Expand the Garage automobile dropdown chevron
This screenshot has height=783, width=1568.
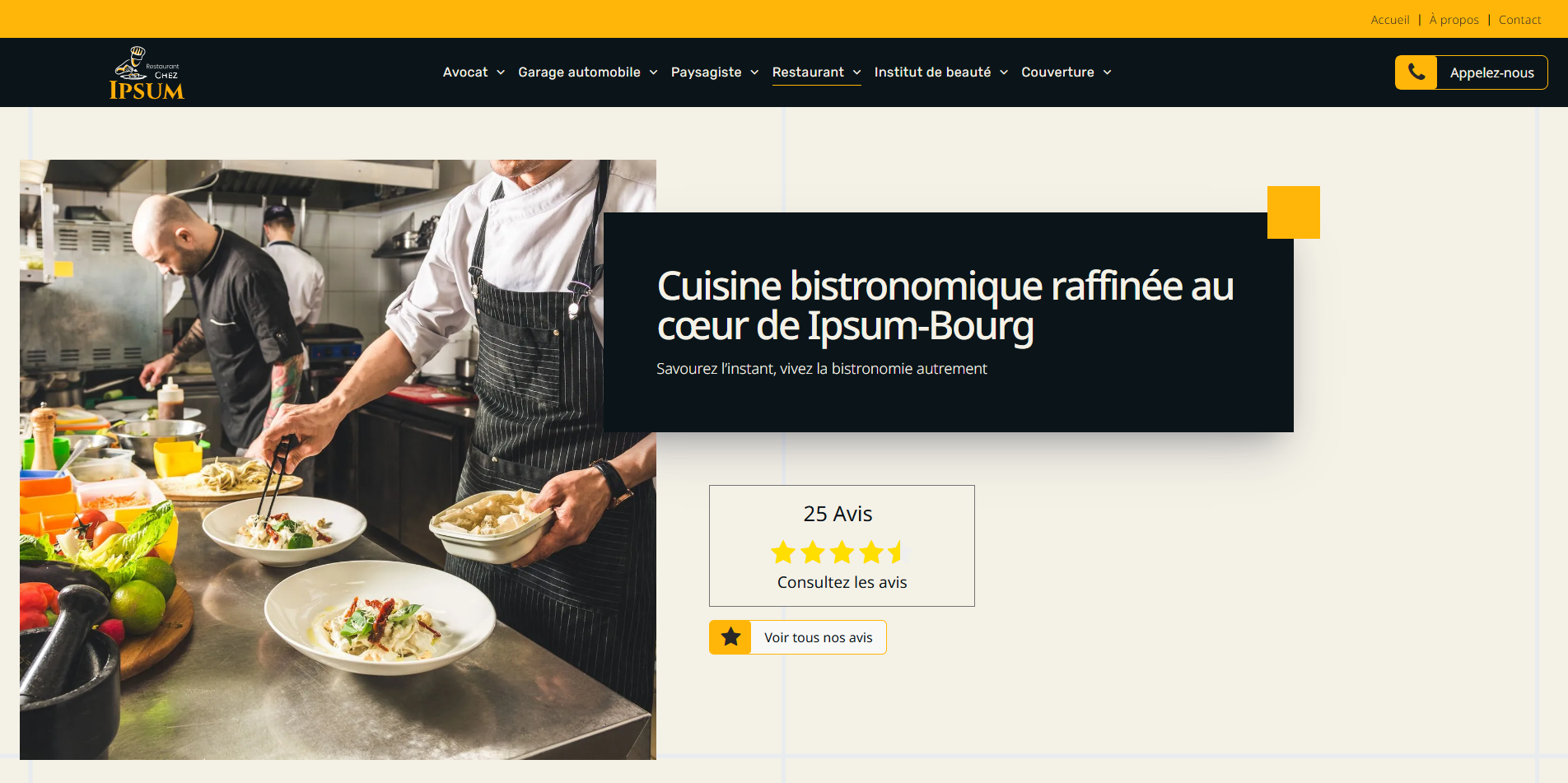point(653,72)
